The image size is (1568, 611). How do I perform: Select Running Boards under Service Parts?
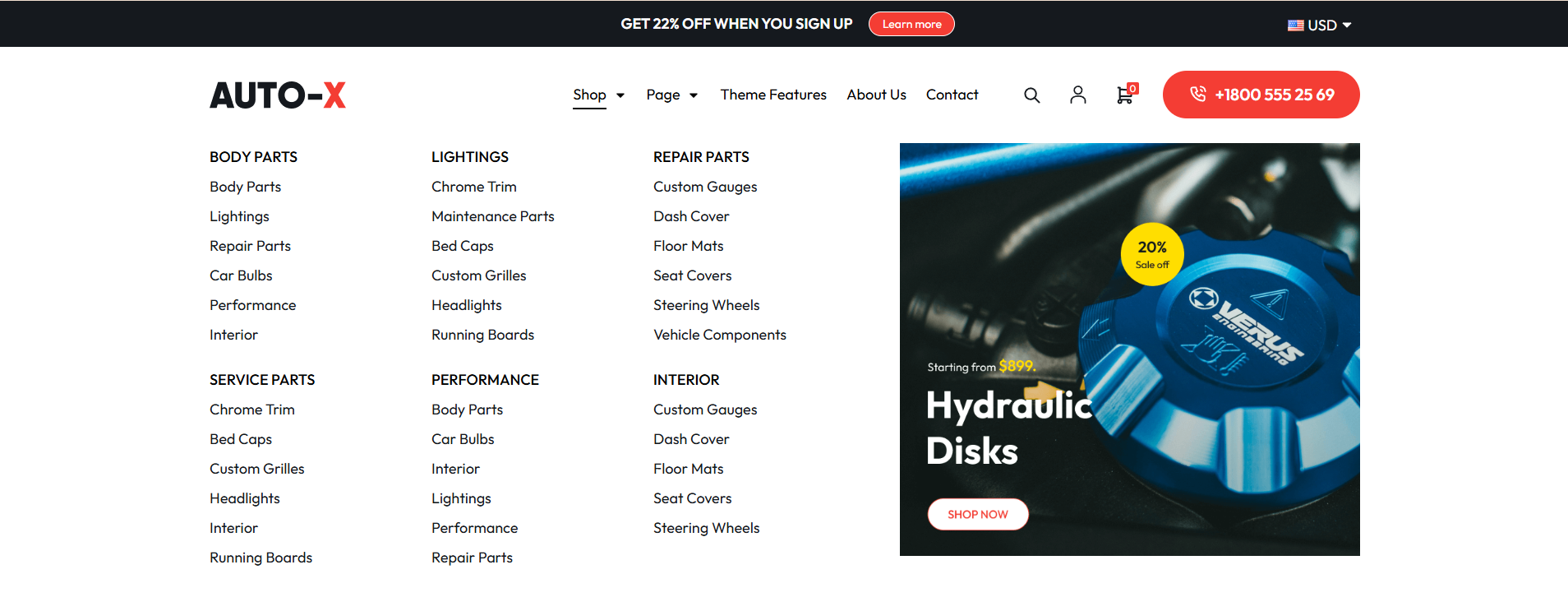click(261, 558)
